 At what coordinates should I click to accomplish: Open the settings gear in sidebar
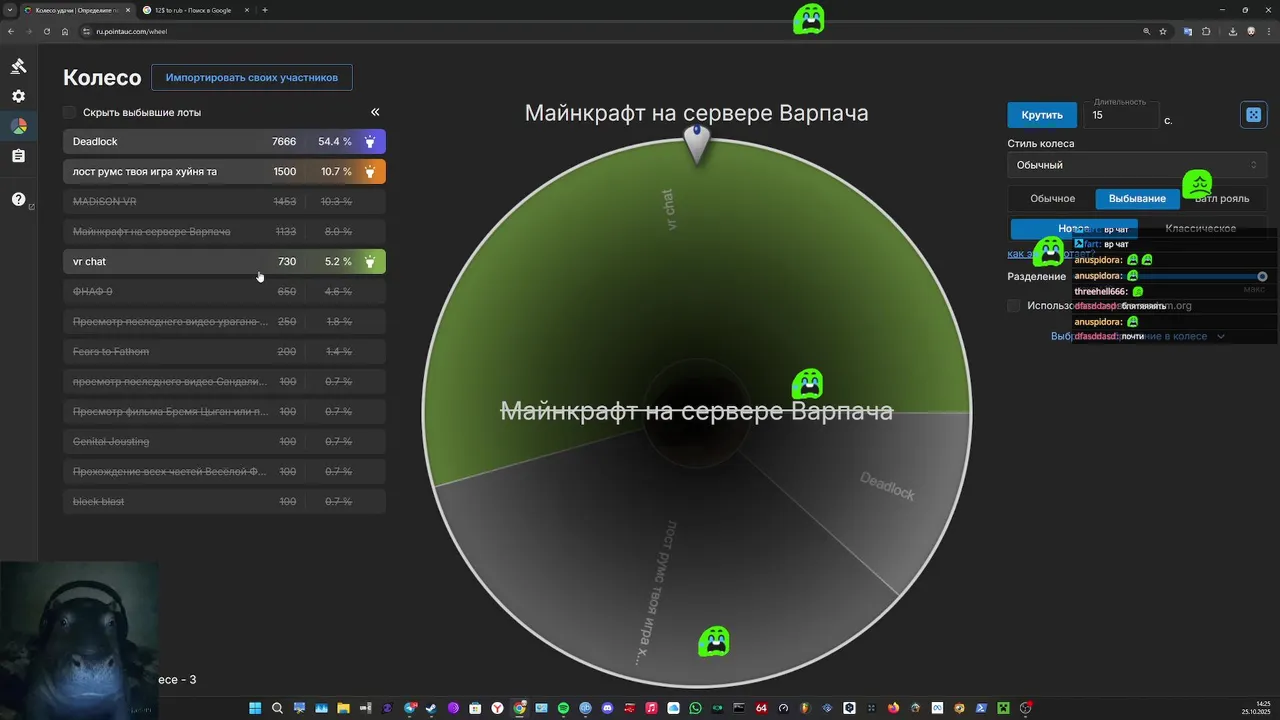click(x=18, y=96)
